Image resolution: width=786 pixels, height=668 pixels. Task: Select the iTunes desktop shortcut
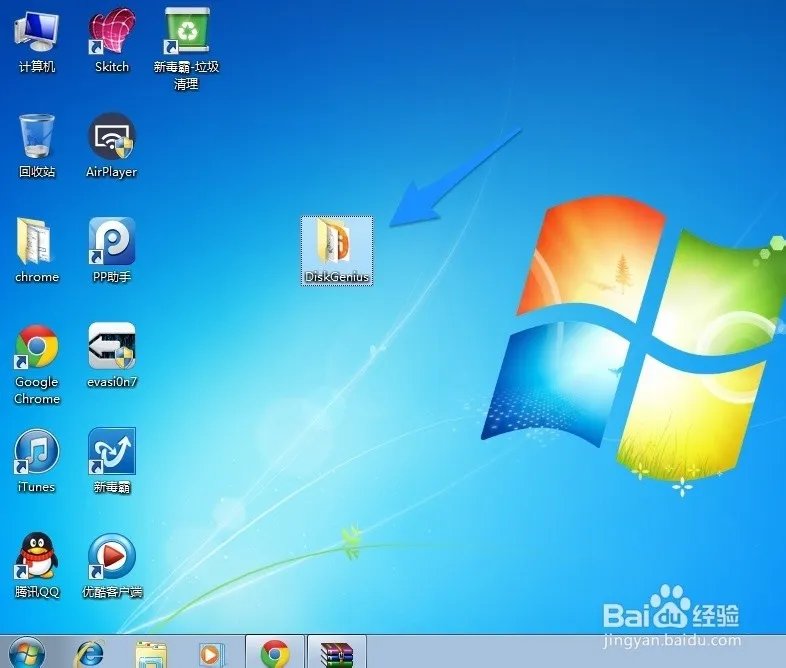pyautogui.click(x=37, y=453)
